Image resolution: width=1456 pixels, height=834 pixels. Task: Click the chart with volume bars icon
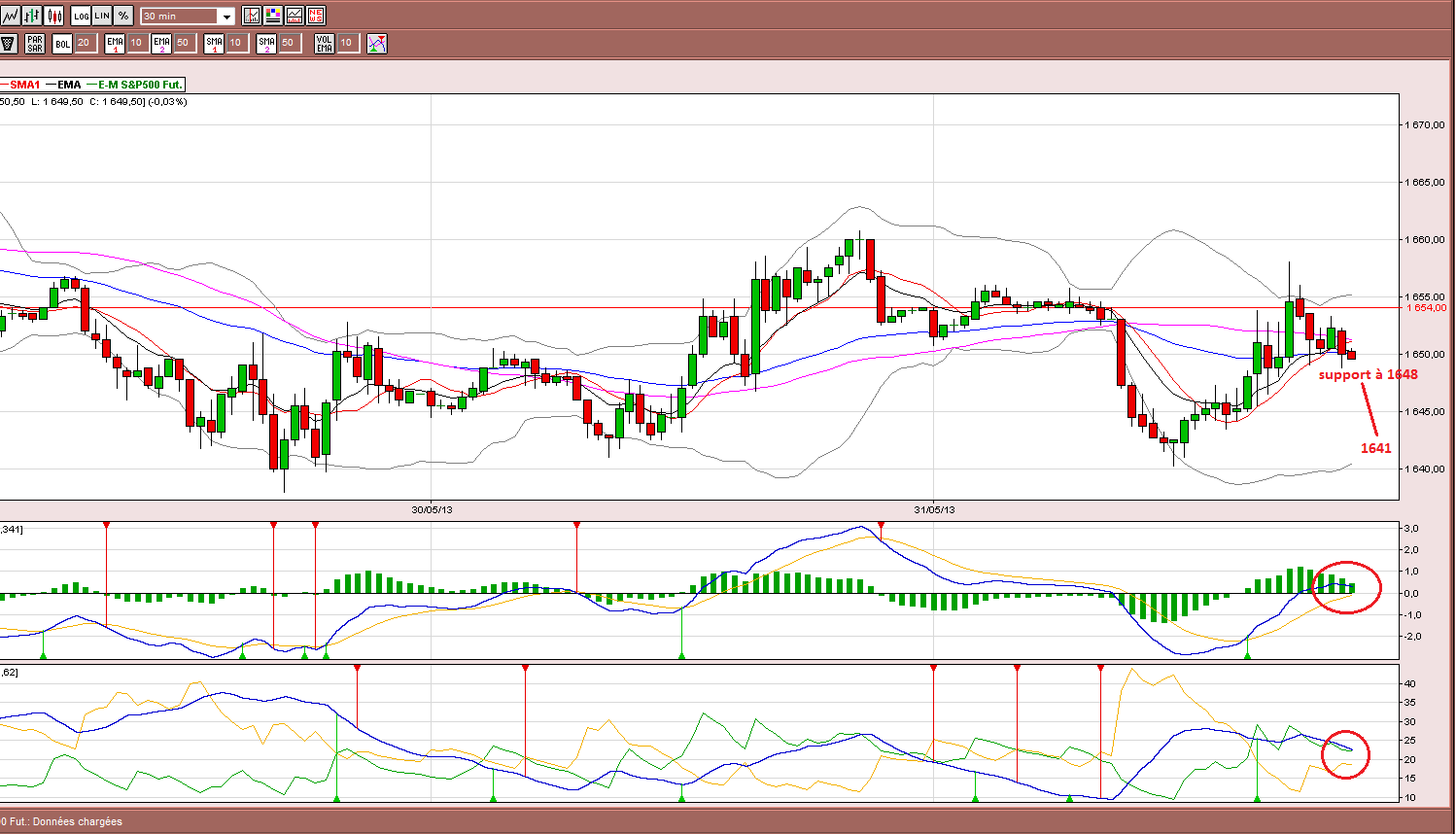click(295, 16)
